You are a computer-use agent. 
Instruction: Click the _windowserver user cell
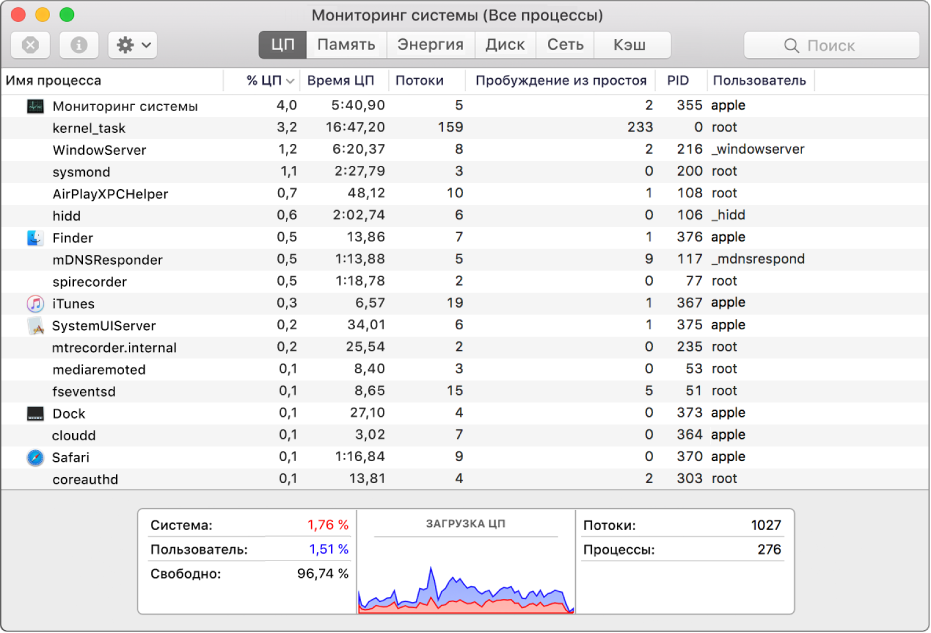tap(758, 150)
